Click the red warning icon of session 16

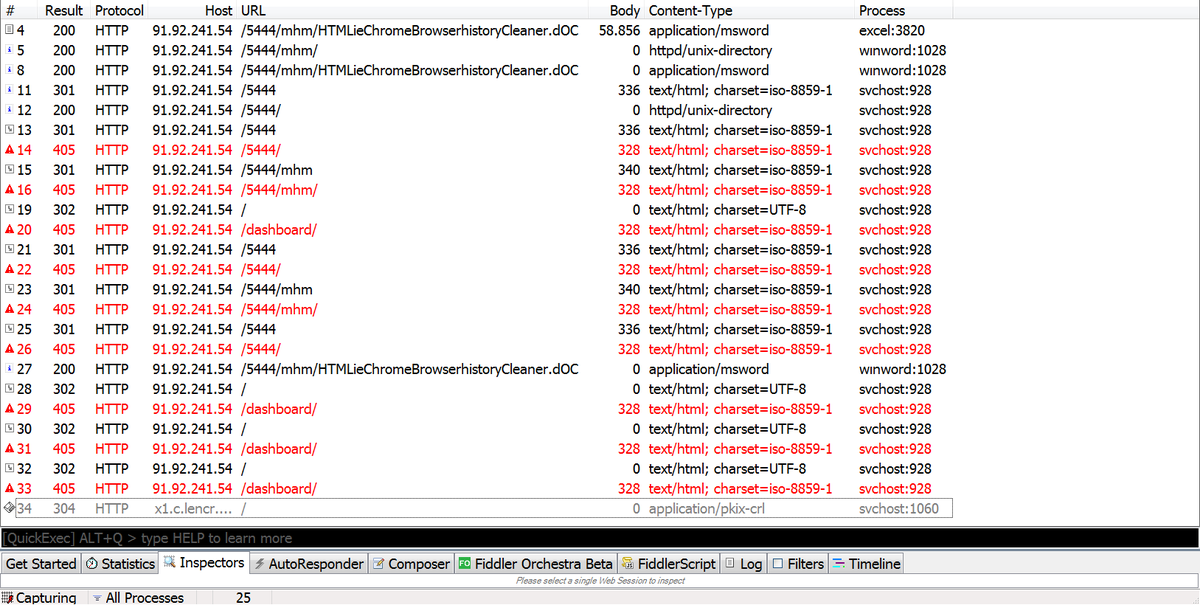pos(9,189)
